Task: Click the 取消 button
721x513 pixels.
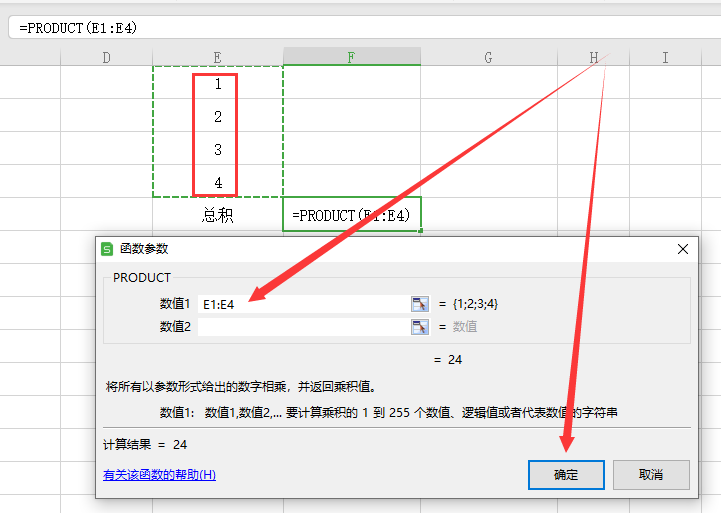Action: pos(651,475)
